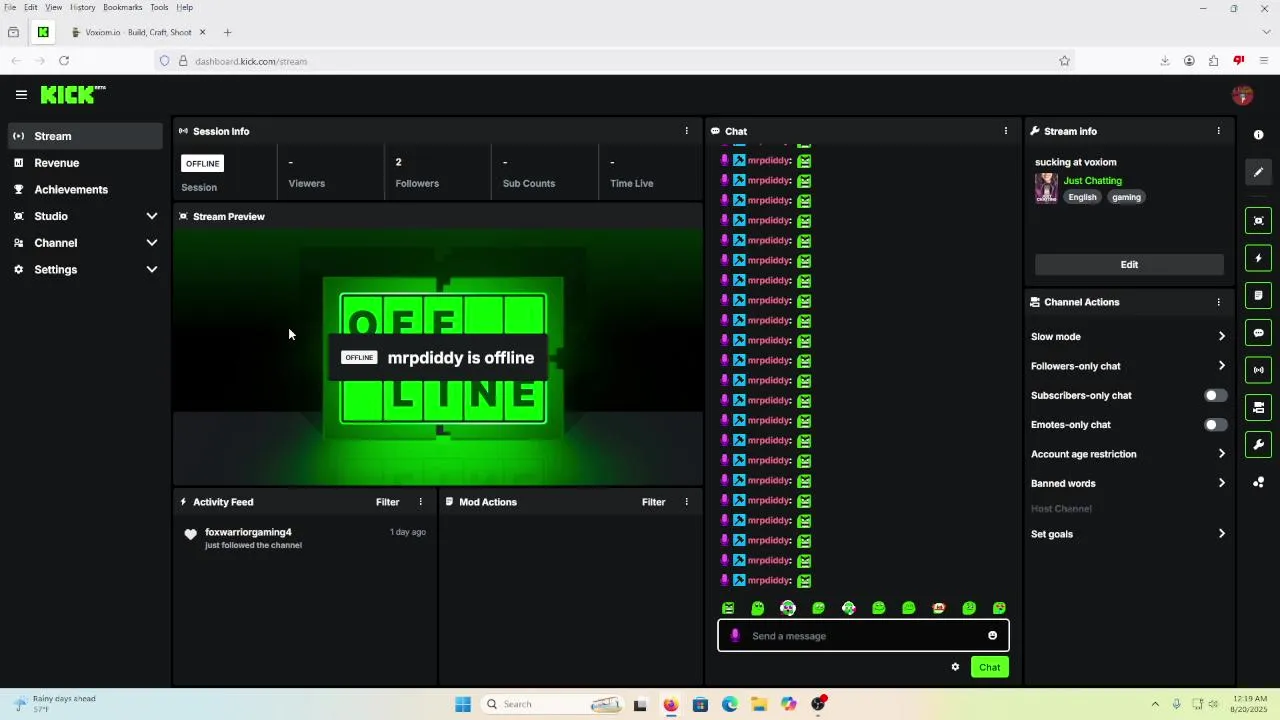
Task: Open File Explorer from the taskbar
Action: coord(759,704)
